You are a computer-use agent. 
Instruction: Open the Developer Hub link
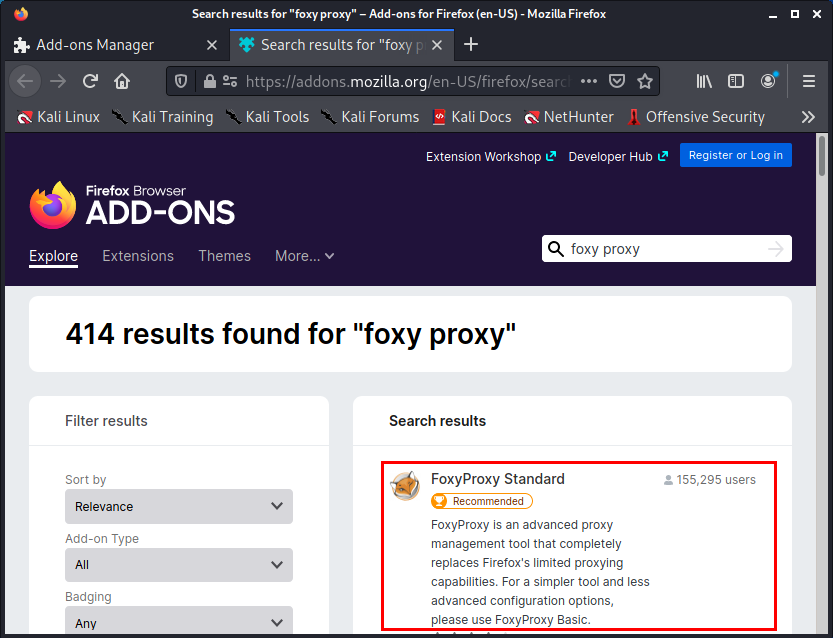click(x=618, y=157)
